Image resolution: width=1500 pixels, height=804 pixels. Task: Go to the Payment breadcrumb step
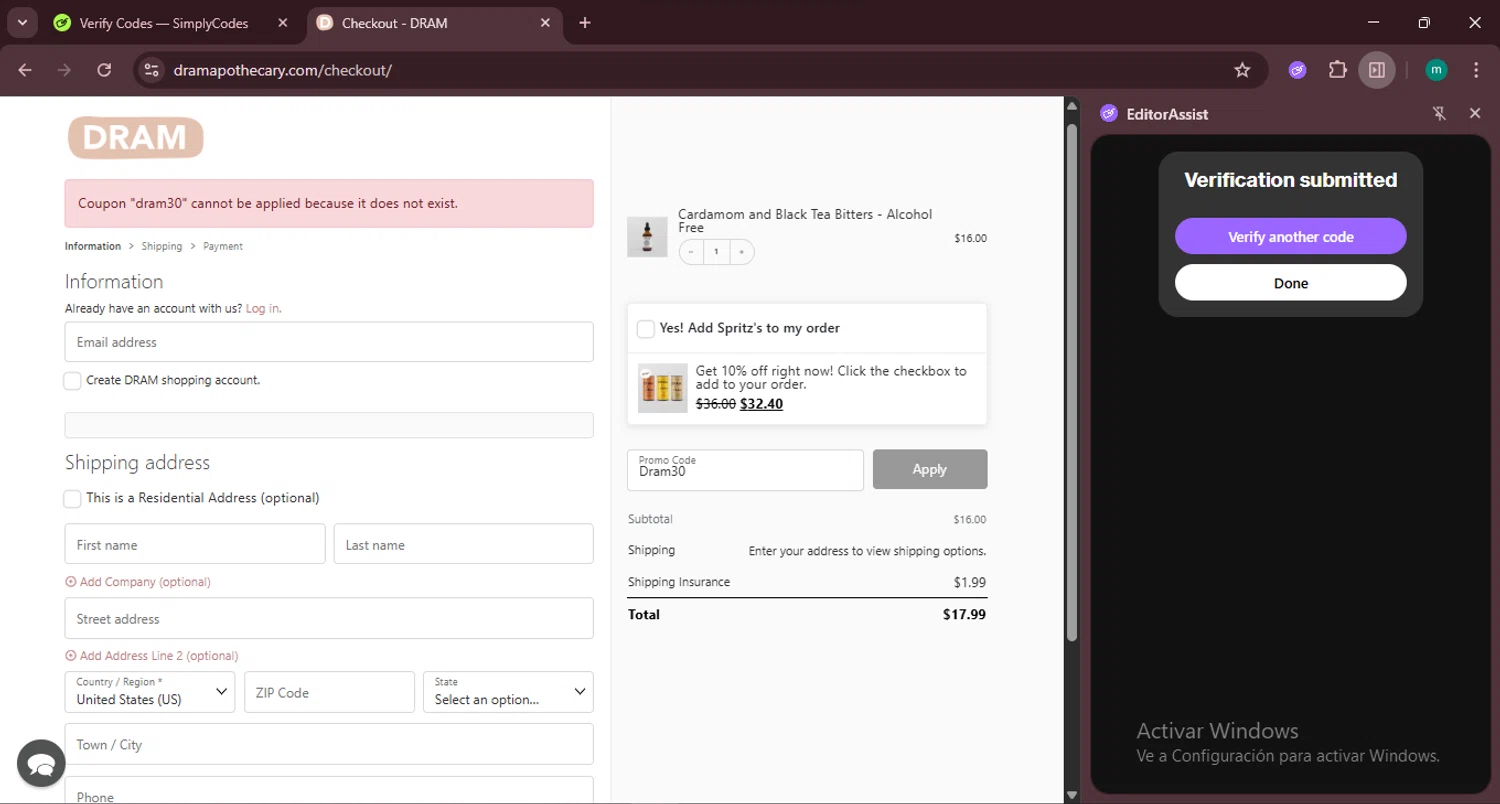point(223,246)
